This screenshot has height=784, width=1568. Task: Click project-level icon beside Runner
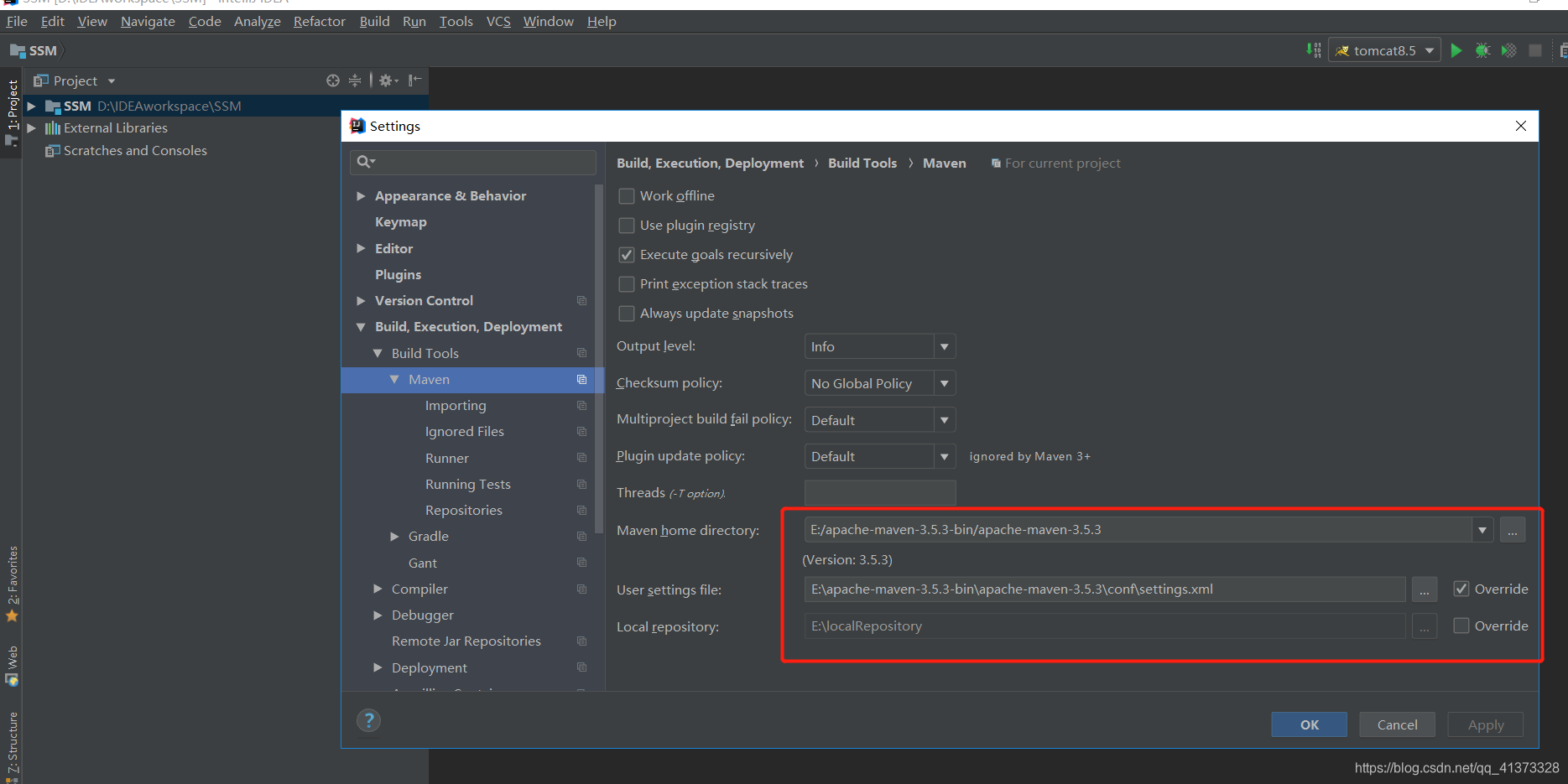click(581, 458)
